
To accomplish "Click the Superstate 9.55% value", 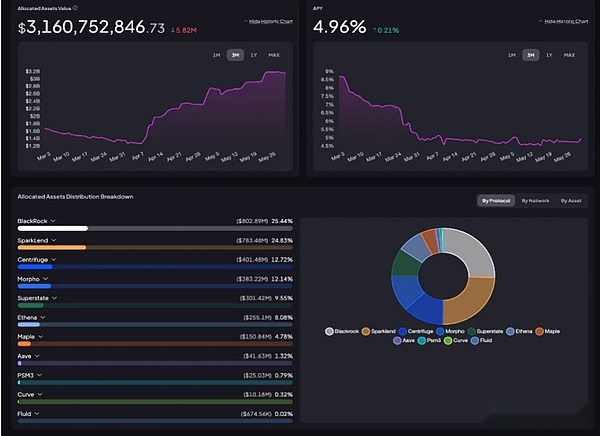I will [284, 298].
